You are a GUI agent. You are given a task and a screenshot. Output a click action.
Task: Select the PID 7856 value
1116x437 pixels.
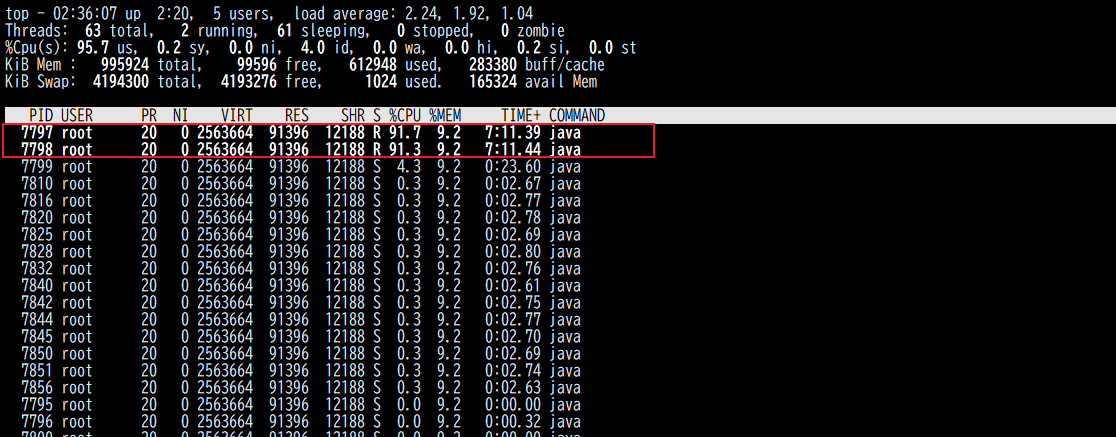pos(37,388)
